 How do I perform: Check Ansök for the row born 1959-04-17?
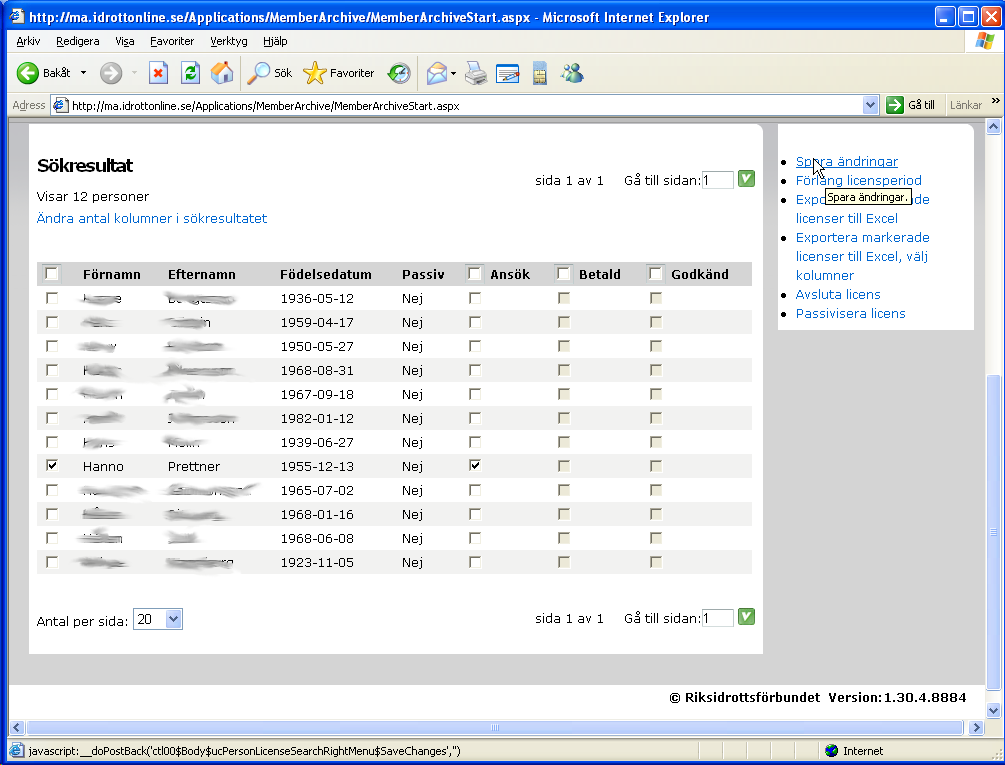(x=474, y=322)
